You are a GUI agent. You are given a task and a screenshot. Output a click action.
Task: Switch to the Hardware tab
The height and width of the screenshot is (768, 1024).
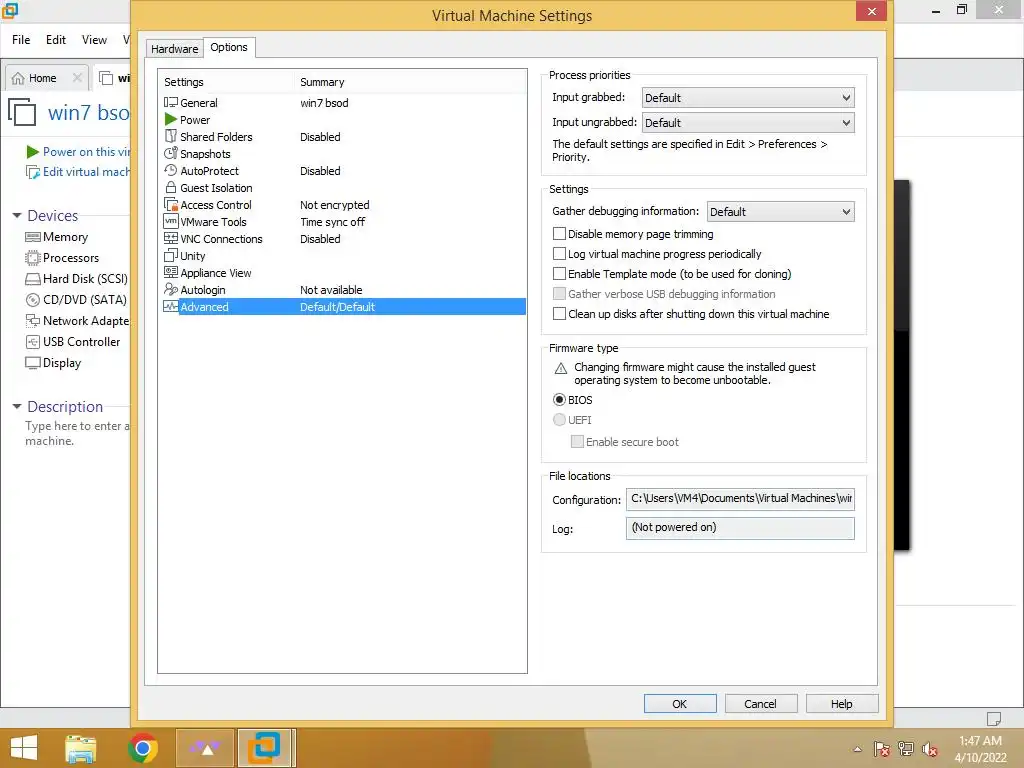(174, 49)
